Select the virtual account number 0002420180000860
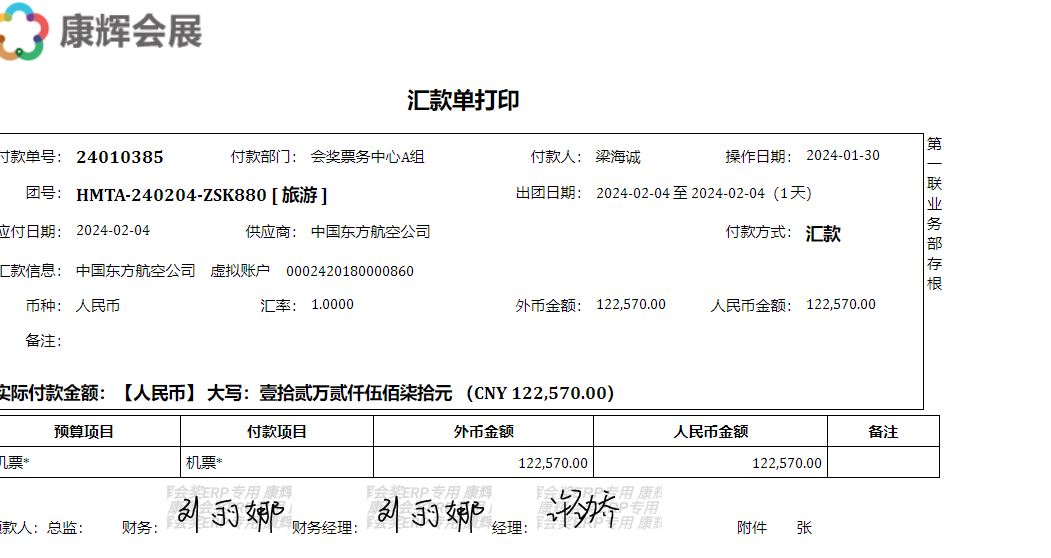 click(349, 271)
